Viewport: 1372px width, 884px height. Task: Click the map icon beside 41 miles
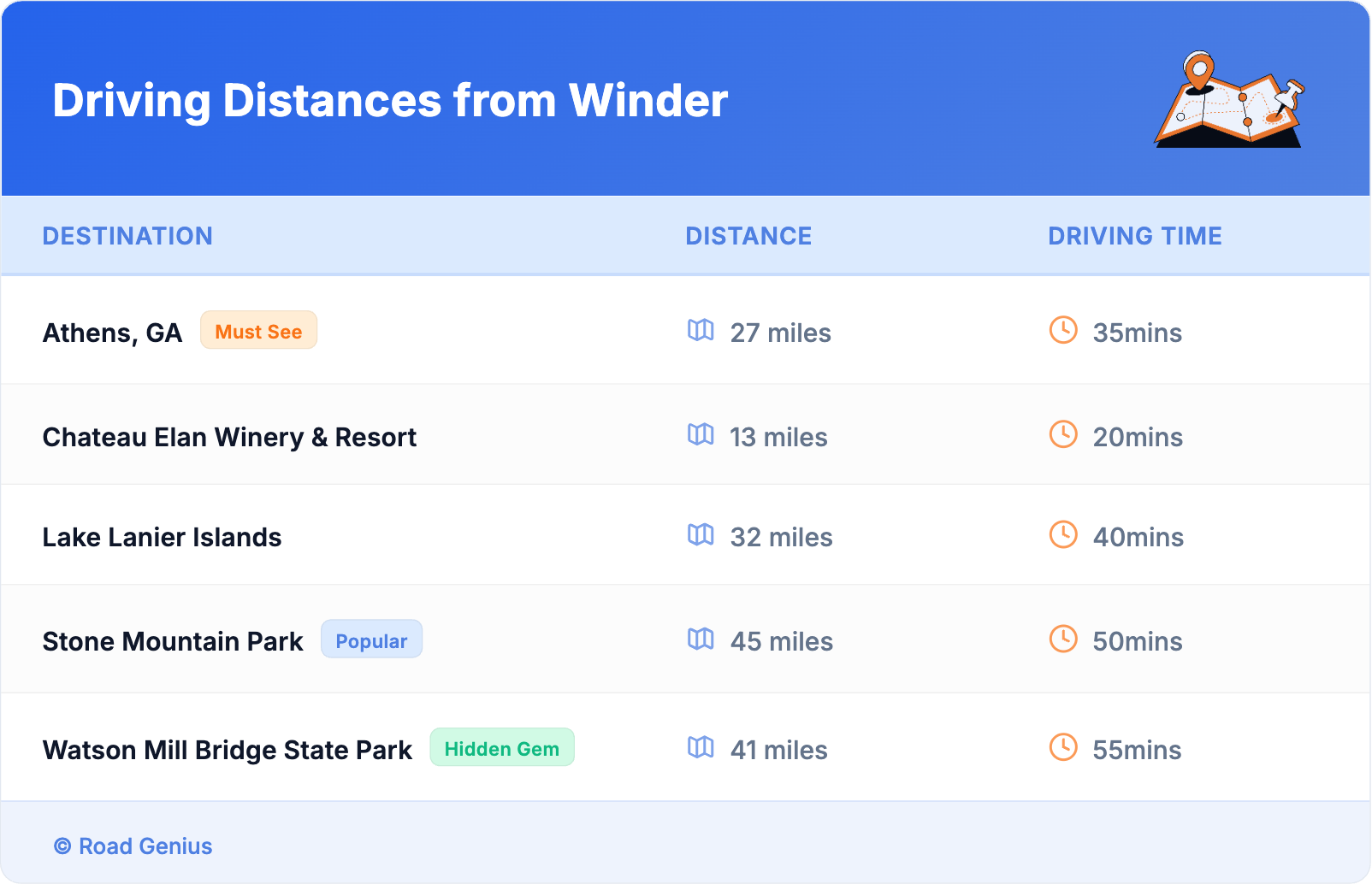[x=701, y=747]
